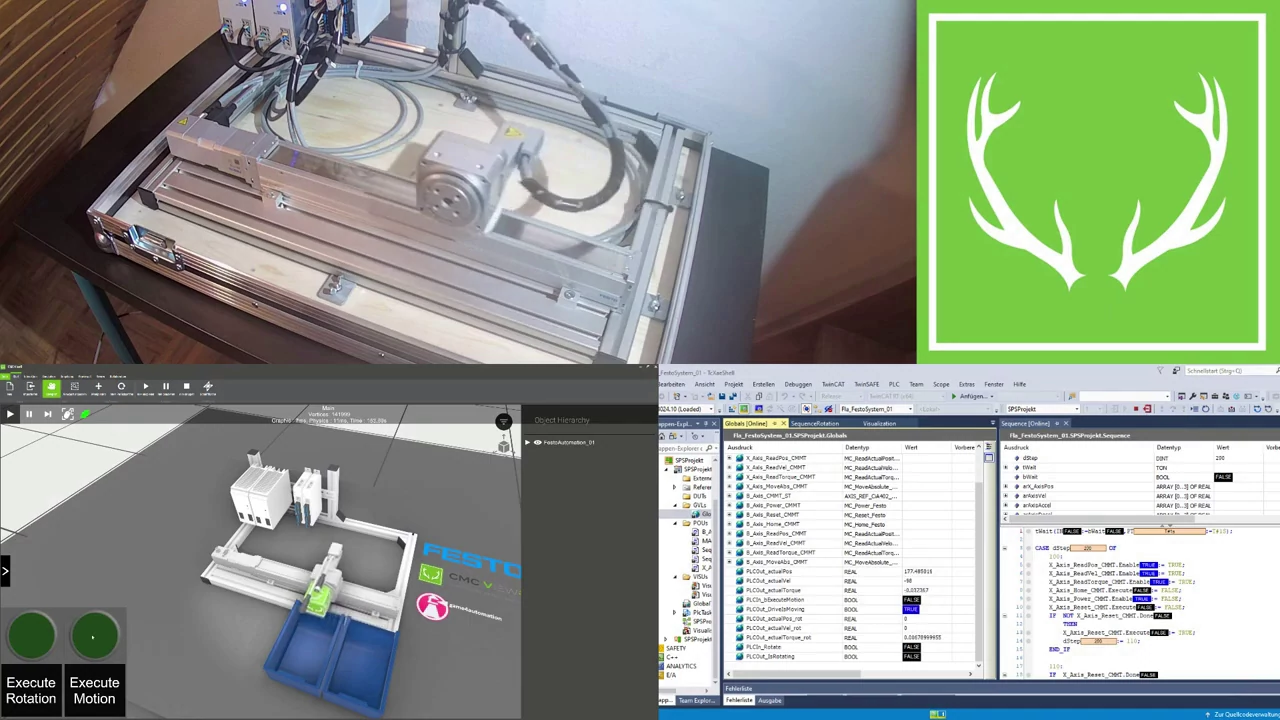Open the SPSProjekt dropdown in toolbar
The height and width of the screenshot is (720, 1280).
(1041, 409)
